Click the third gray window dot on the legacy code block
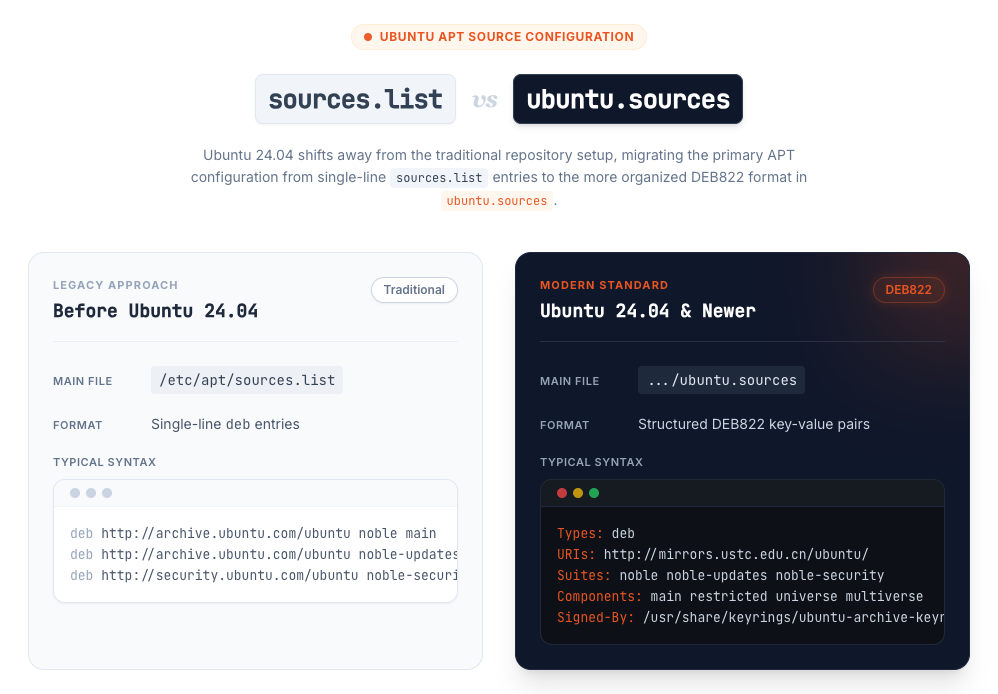The height and width of the screenshot is (694, 998). coord(108,492)
